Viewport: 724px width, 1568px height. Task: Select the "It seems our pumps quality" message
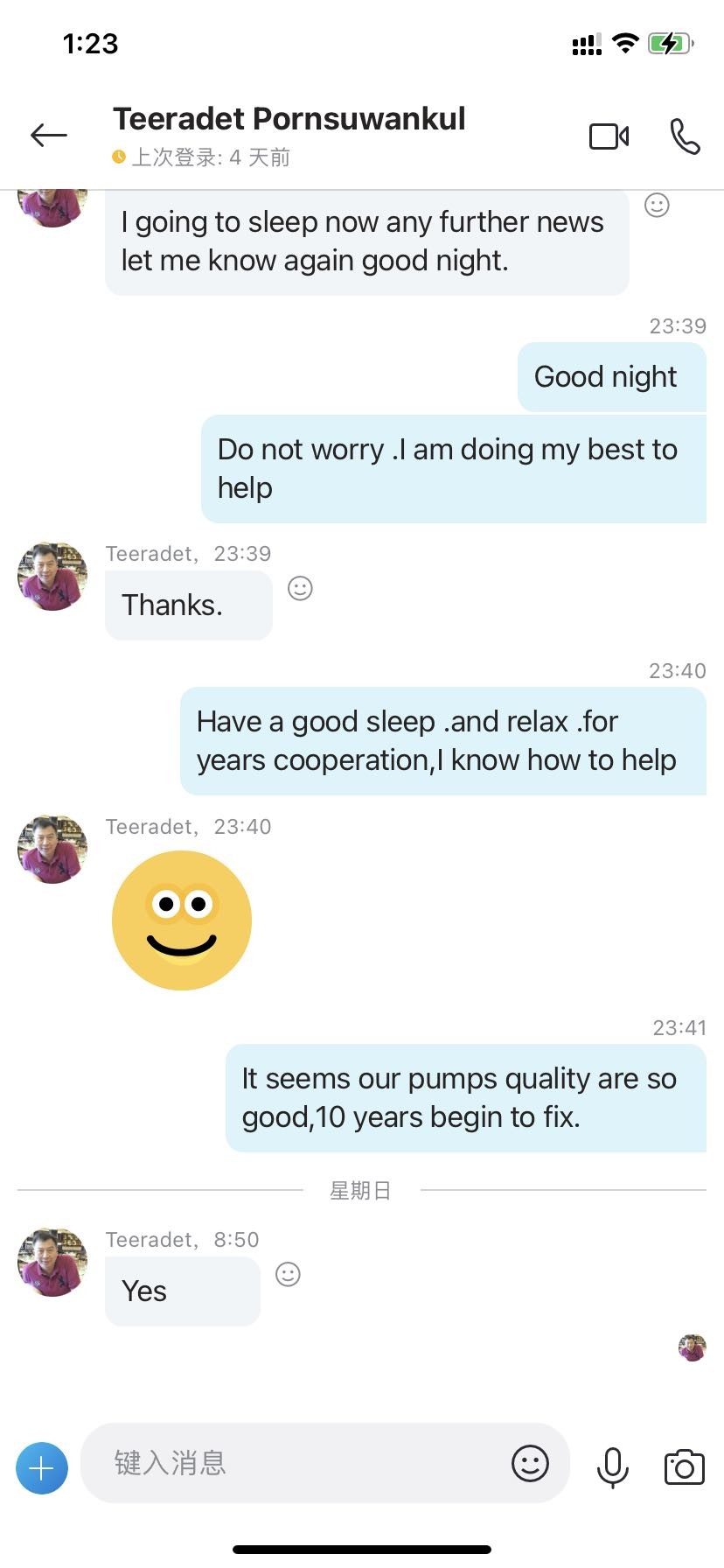tap(465, 1097)
